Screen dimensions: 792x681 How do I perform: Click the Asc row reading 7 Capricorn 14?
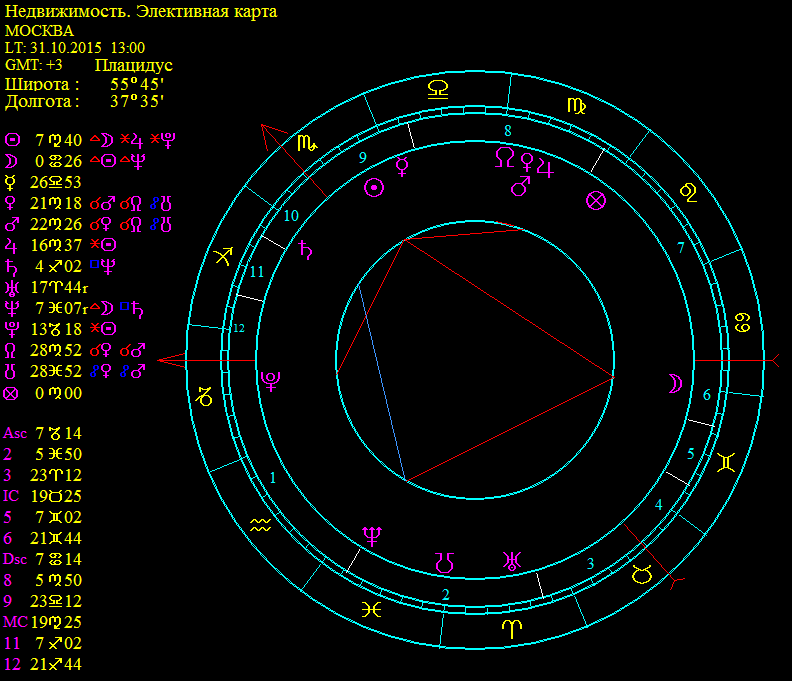click(42, 433)
